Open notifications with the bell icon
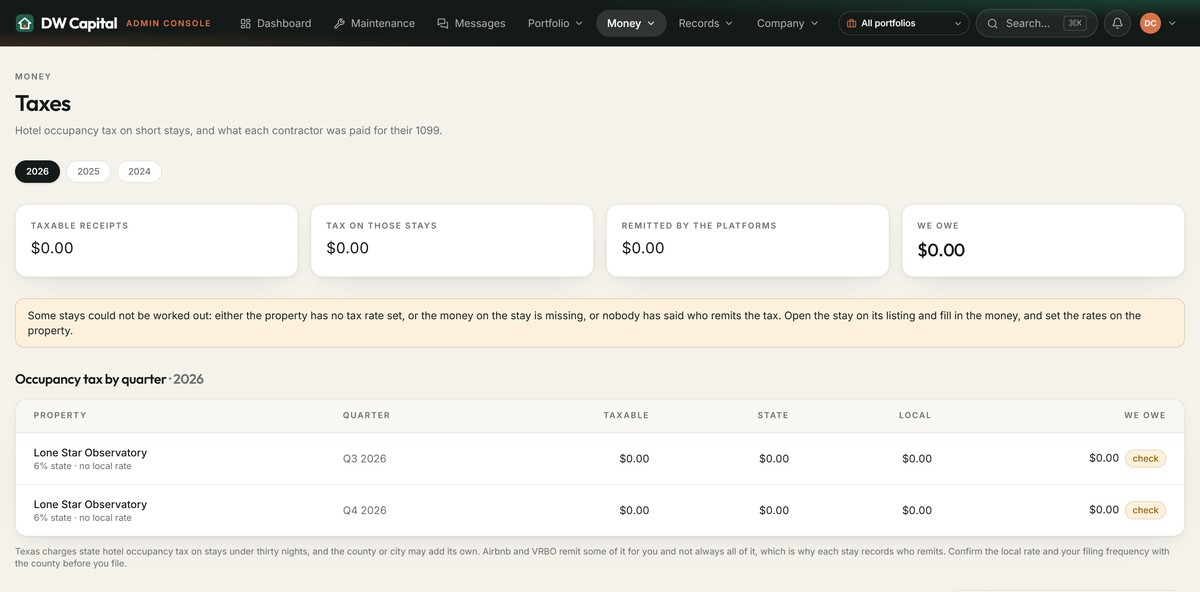1200x592 pixels. (1118, 23)
